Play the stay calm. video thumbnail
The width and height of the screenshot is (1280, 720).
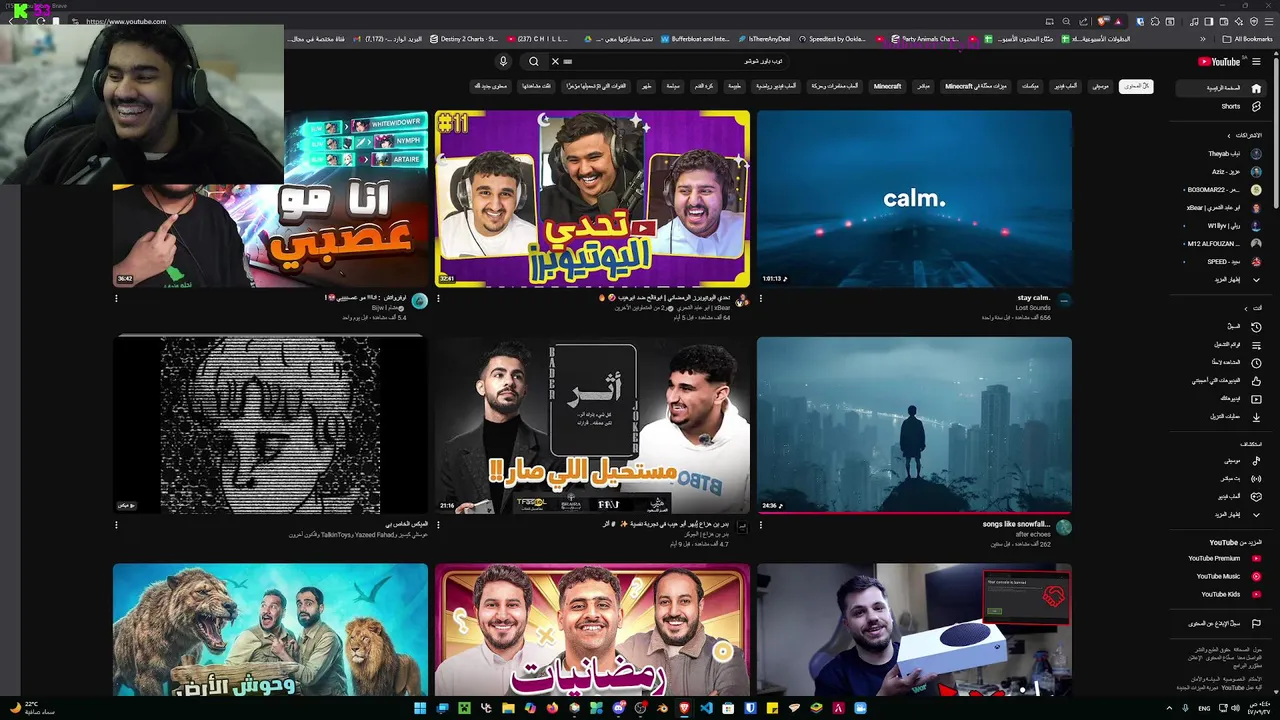coord(914,199)
